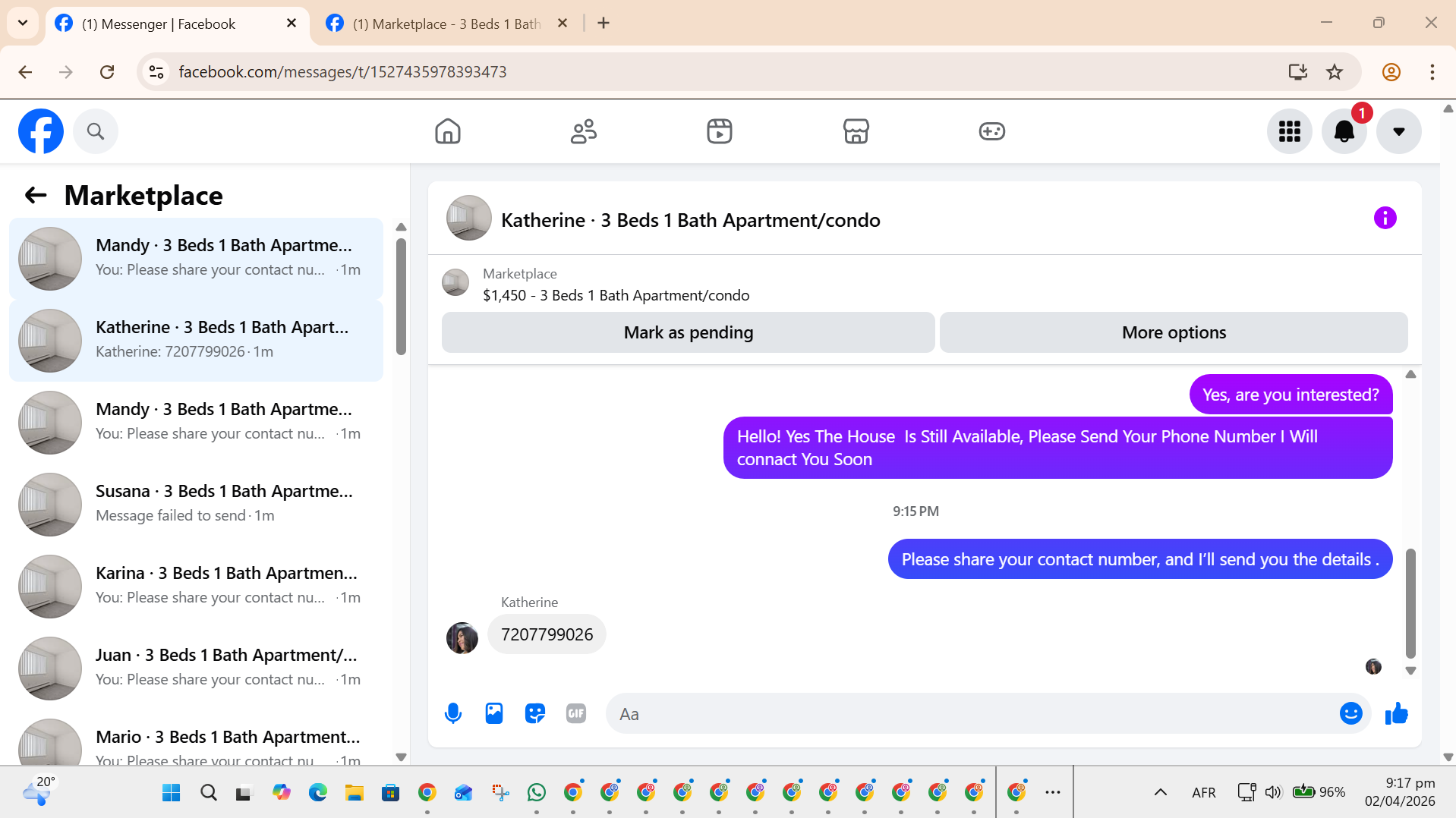Click Katherine's profile avatar beside message
The height and width of the screenshot is (818, 1456).
coord(462,638)
